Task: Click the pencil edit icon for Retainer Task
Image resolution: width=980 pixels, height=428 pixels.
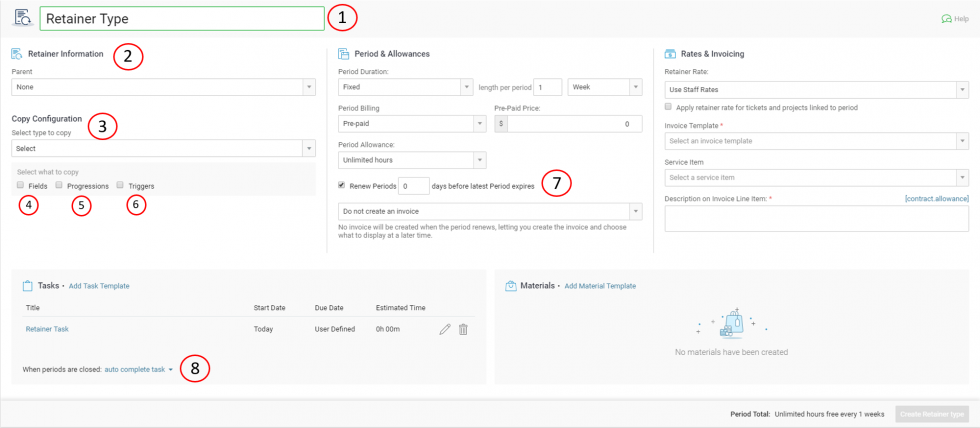Action: 445,329
